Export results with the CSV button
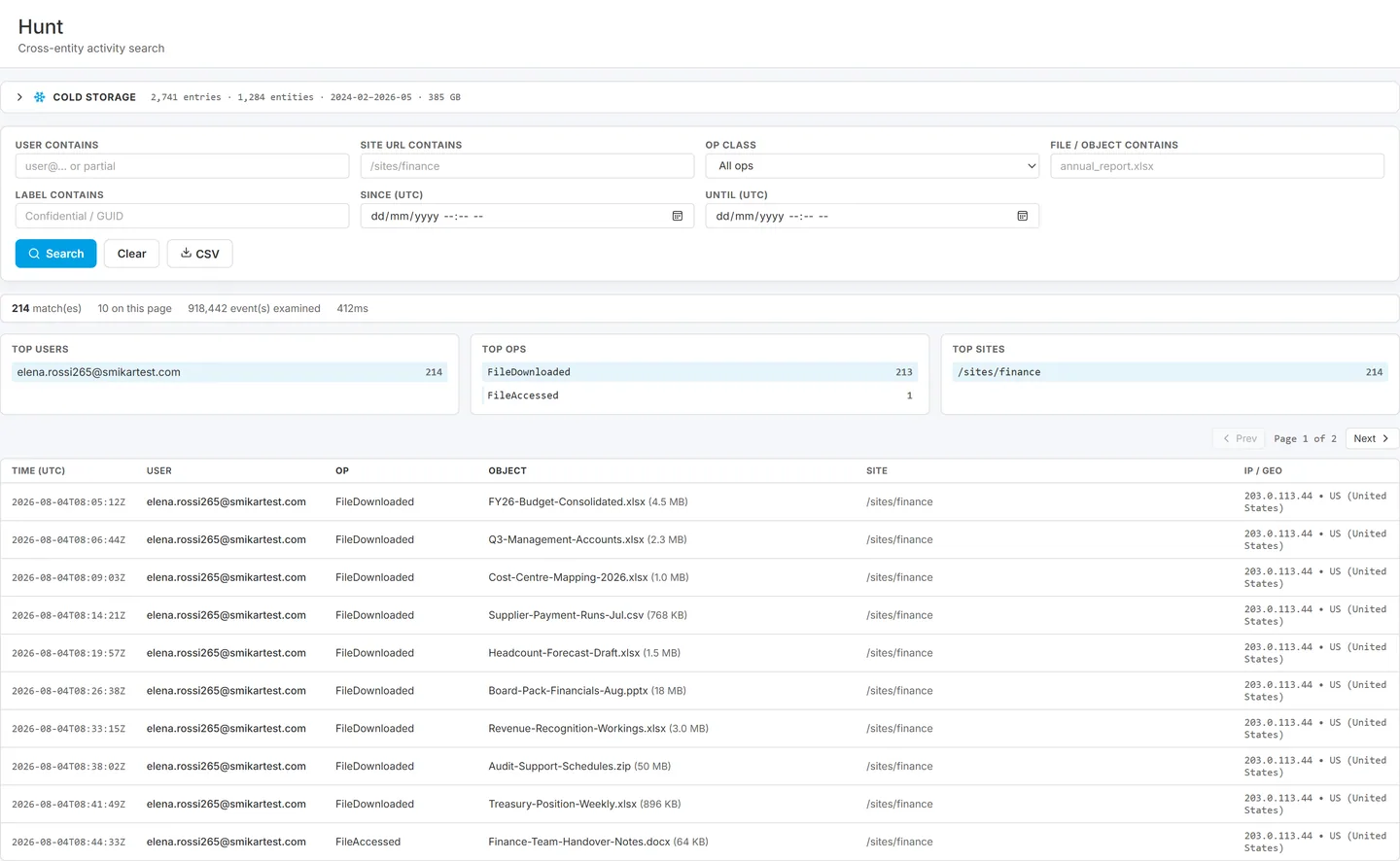 click(199, 254)
